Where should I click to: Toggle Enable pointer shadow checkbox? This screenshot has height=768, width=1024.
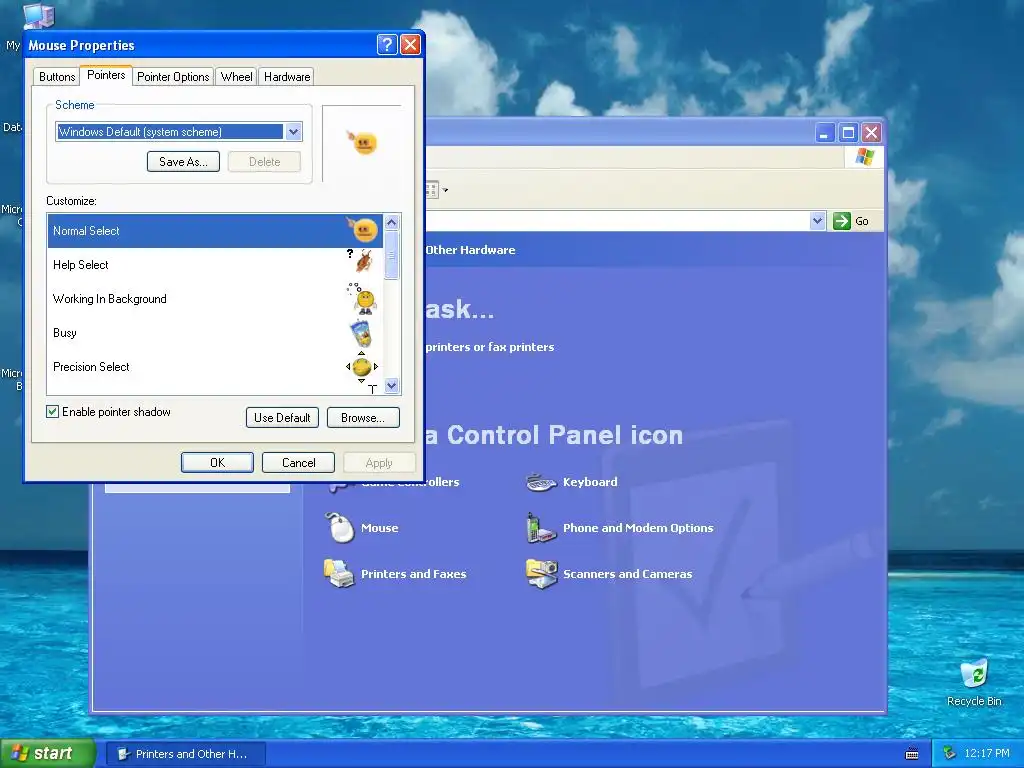pos(52,411)
